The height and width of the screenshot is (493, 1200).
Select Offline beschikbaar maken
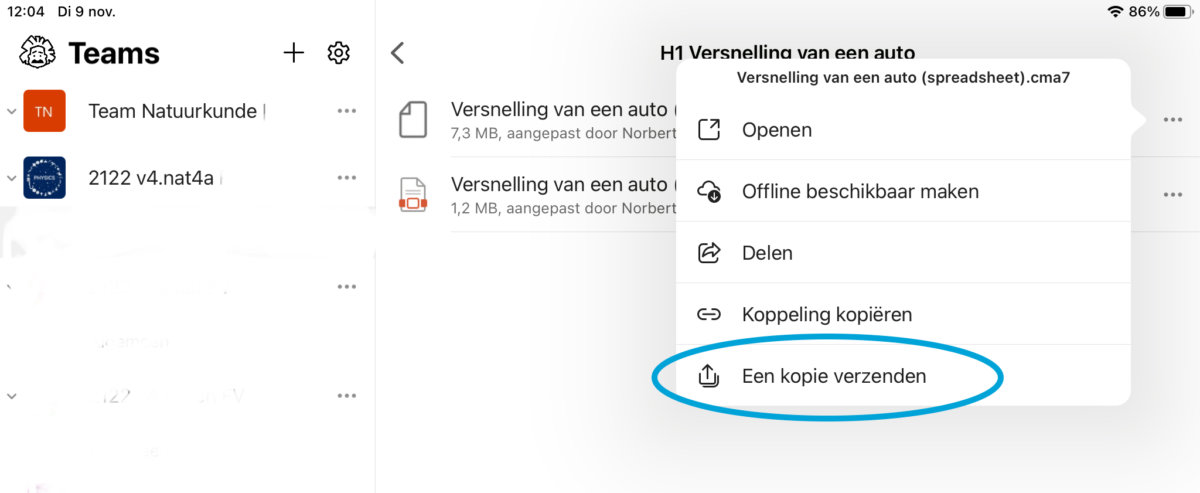(x=859, y=191)
